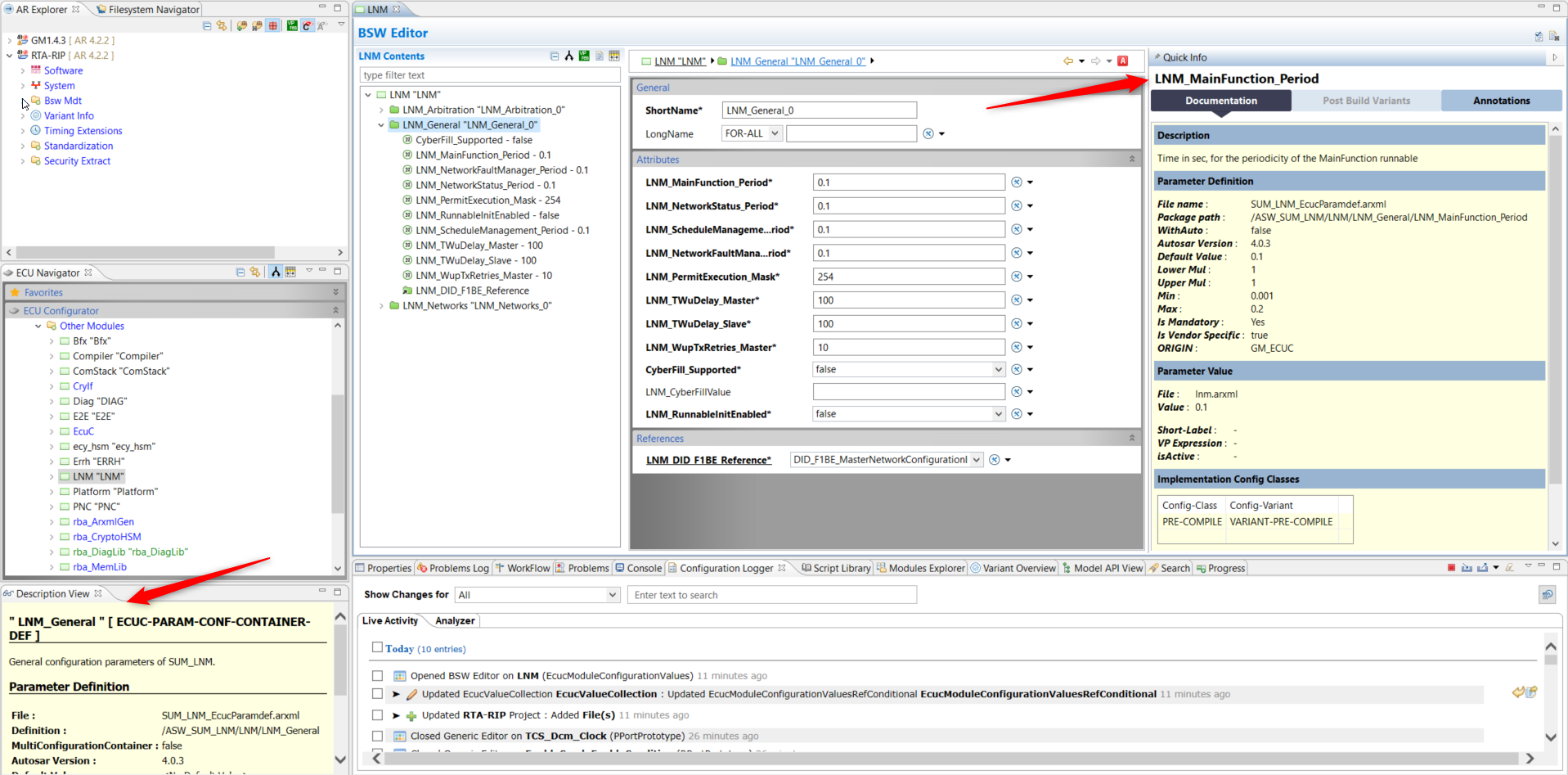This screenshot has height=775, width=1568.
Task: Open the LNM_DID_F1BE_Reference dropdown
Action: 976,460
